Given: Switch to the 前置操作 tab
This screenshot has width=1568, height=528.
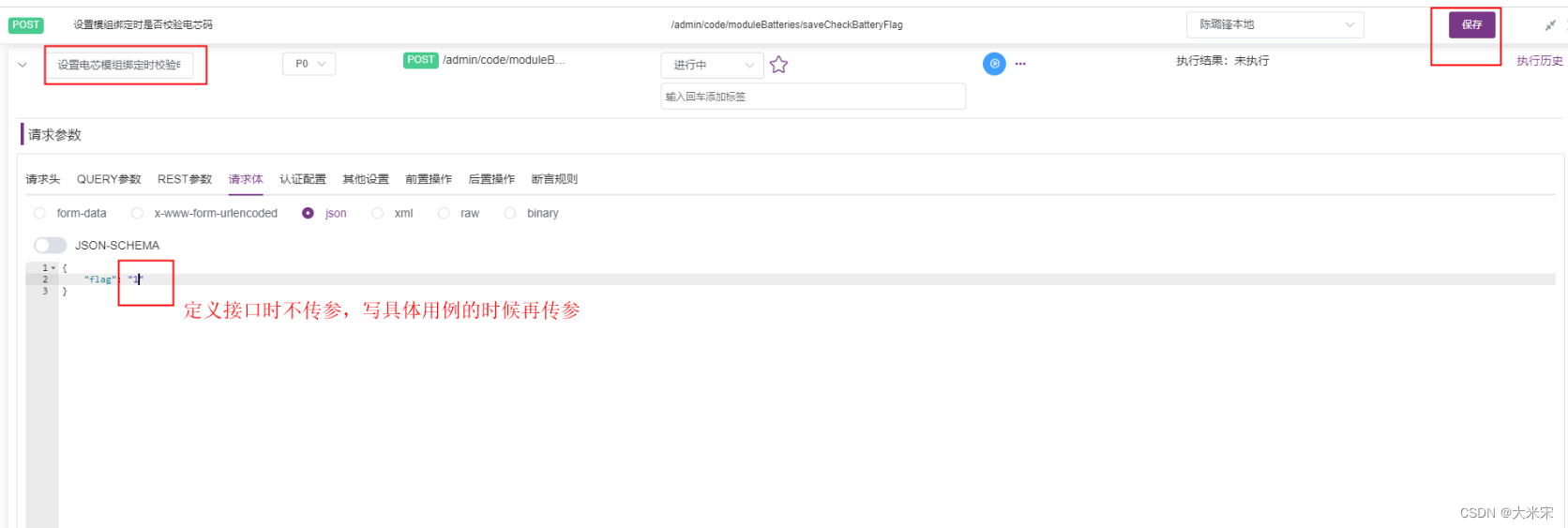Looking at the screenshot, I should [429, 179].
